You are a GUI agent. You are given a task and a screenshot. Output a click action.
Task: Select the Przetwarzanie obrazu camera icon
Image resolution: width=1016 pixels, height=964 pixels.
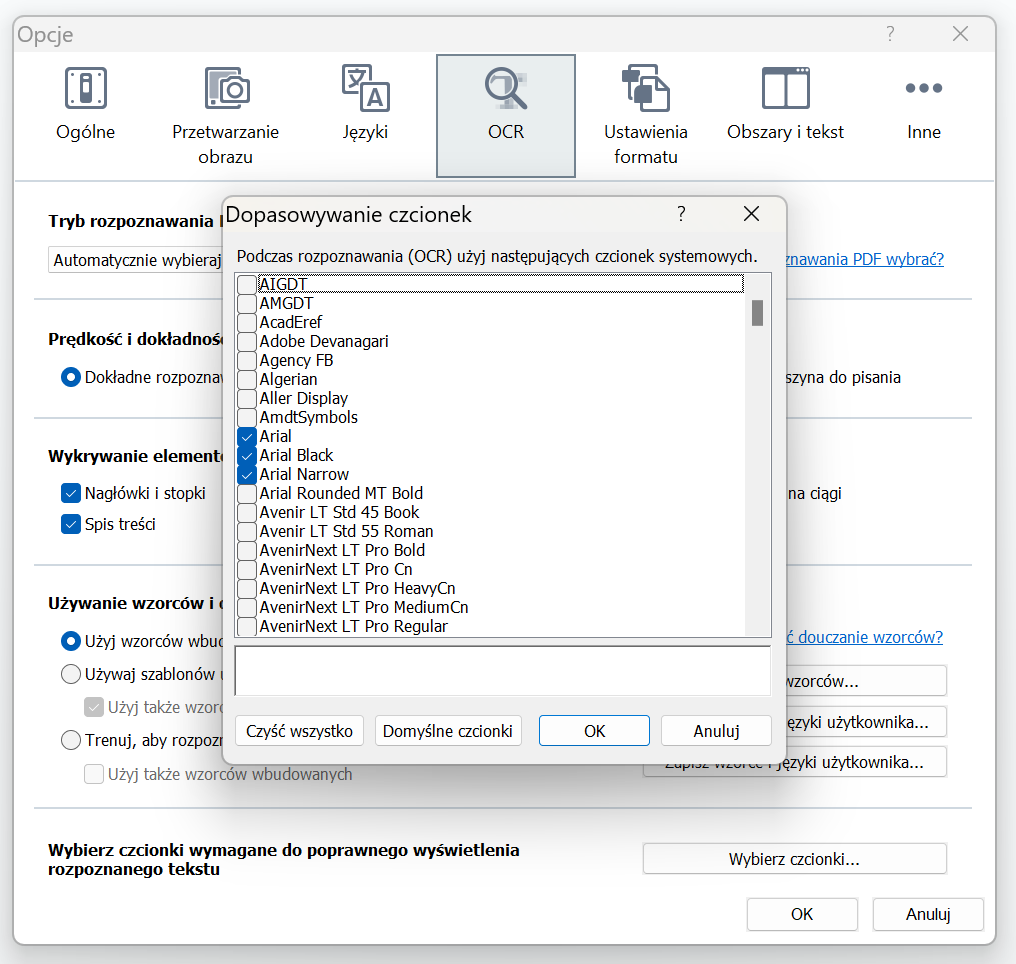click(x=226, y=89)
